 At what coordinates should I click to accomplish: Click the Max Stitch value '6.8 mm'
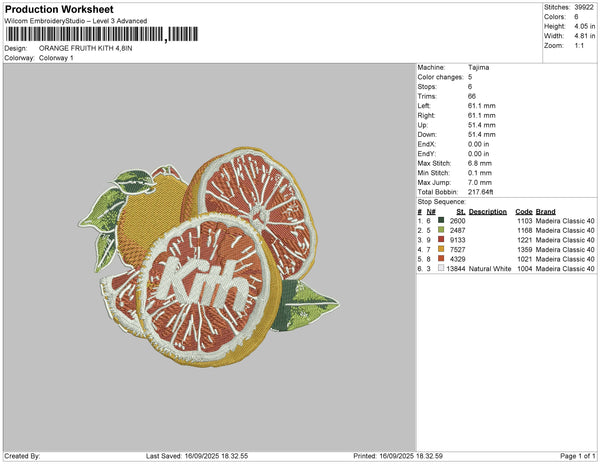click(x=480, y=163)
